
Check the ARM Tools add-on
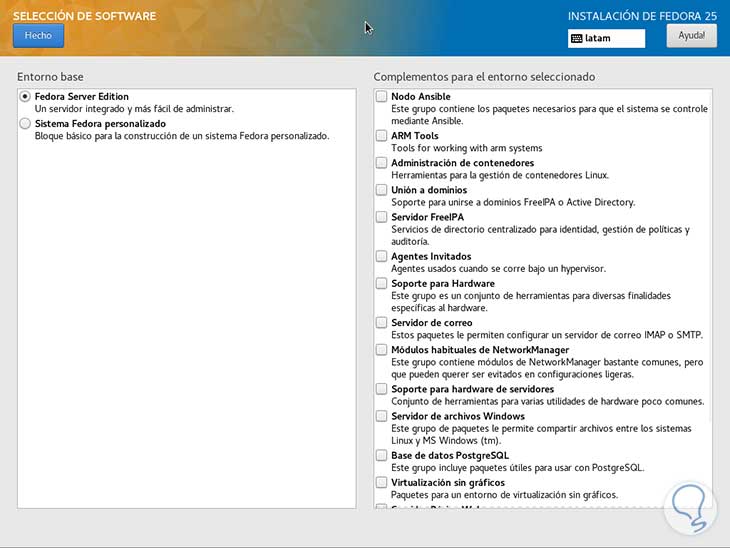tap(381, 135)
